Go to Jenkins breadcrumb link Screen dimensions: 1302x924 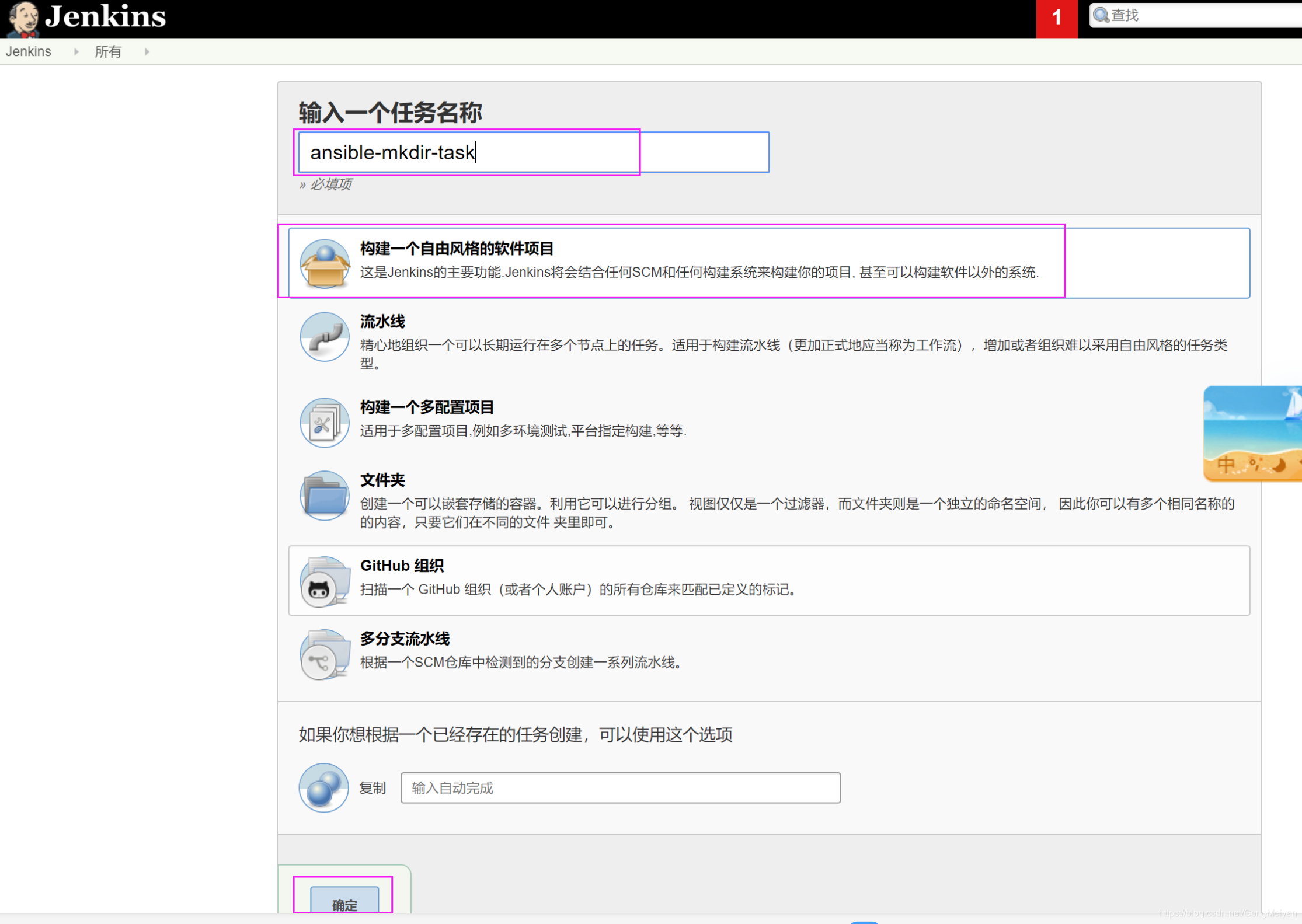[29, 51]
